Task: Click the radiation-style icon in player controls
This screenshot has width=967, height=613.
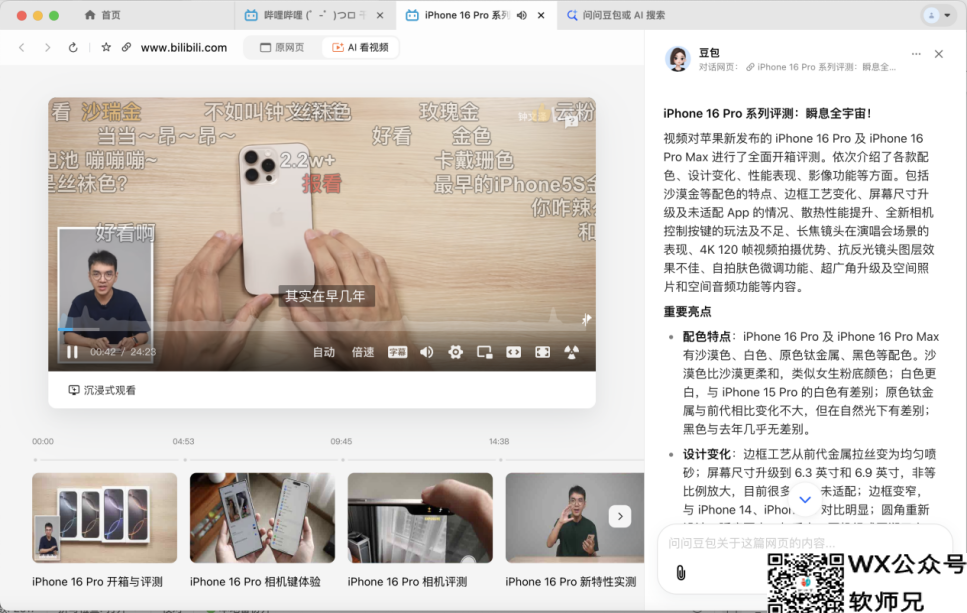Action: tap(572, 352)
